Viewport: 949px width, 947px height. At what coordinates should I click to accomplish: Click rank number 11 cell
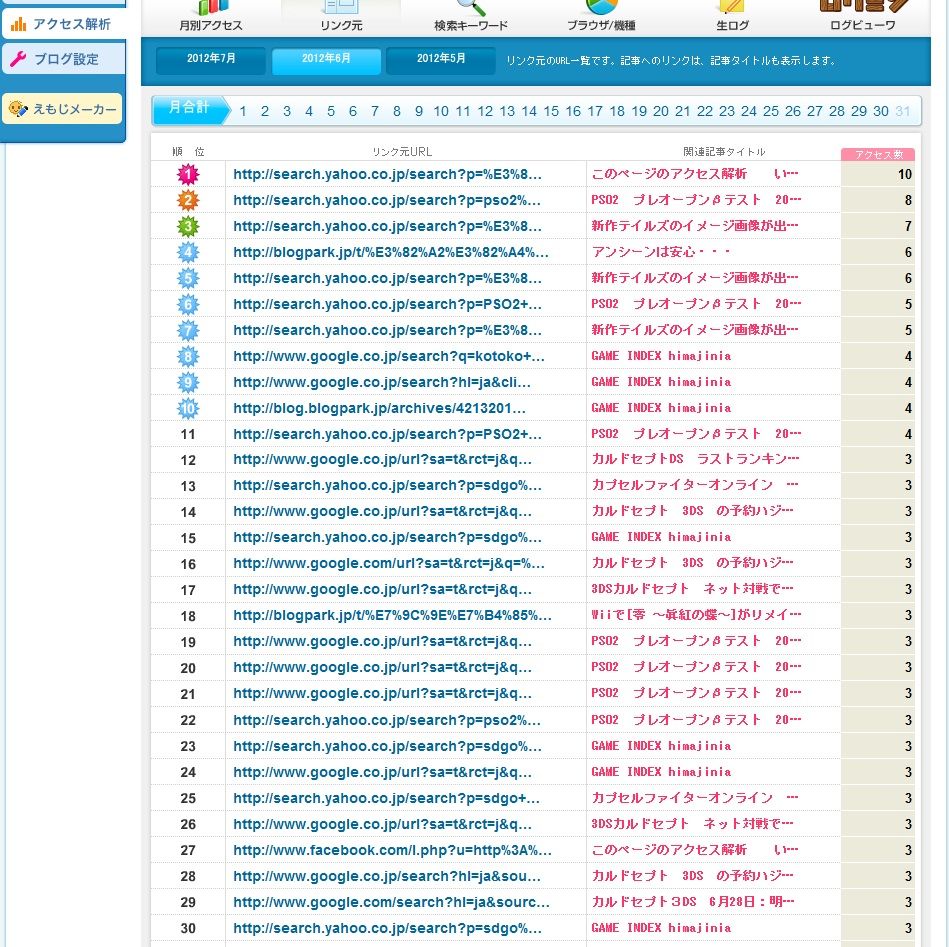(x=188, y=434)
